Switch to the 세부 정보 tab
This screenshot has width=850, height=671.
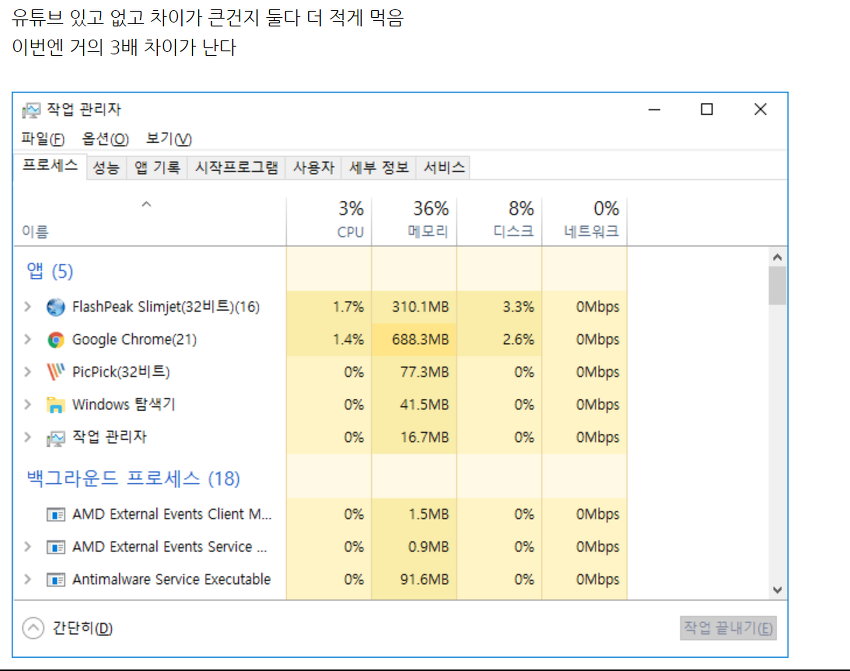click(x=379, y=167)
